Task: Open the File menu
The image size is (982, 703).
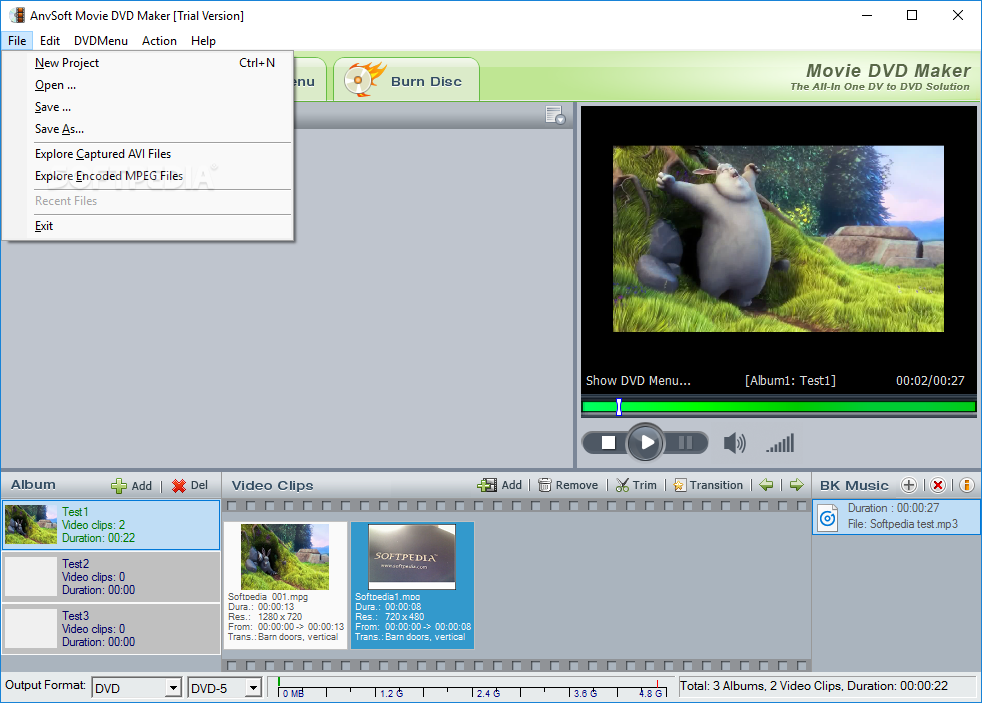Action: (17, 41)
